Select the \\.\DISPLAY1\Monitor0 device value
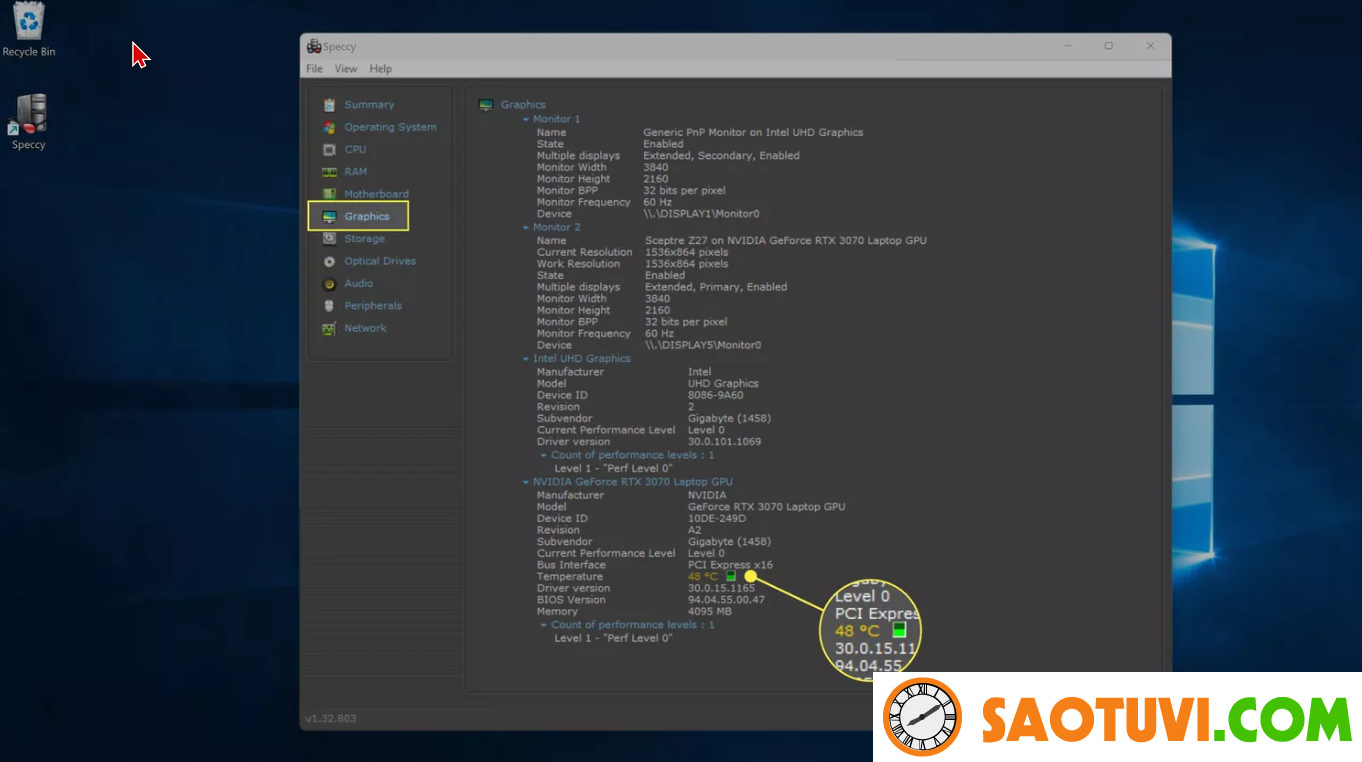The image size is (1362, 762). pyautogui.click(x=701, y=214)
